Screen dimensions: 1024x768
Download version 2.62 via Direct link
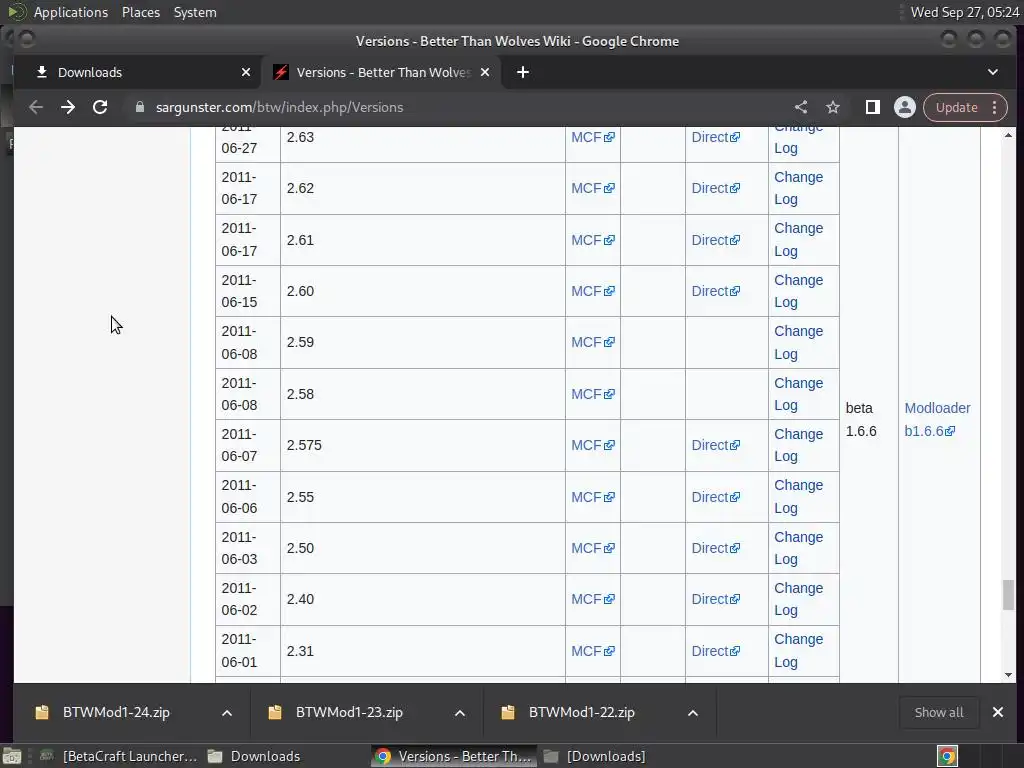pos(715,188)
